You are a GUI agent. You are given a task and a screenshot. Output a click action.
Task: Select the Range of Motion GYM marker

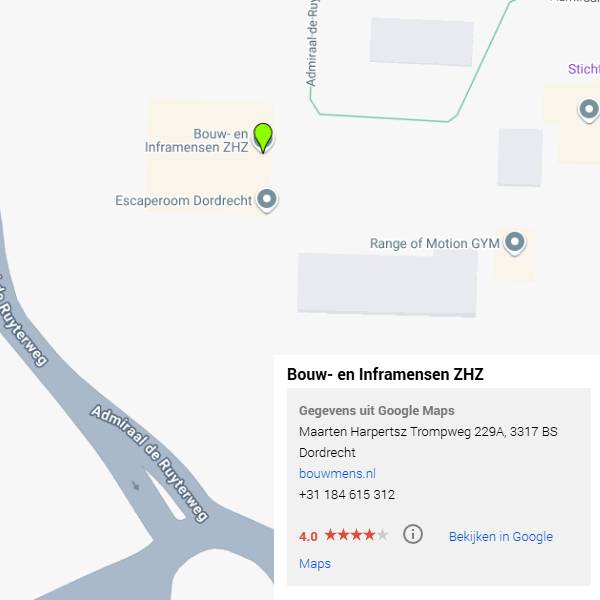point(515,243)
